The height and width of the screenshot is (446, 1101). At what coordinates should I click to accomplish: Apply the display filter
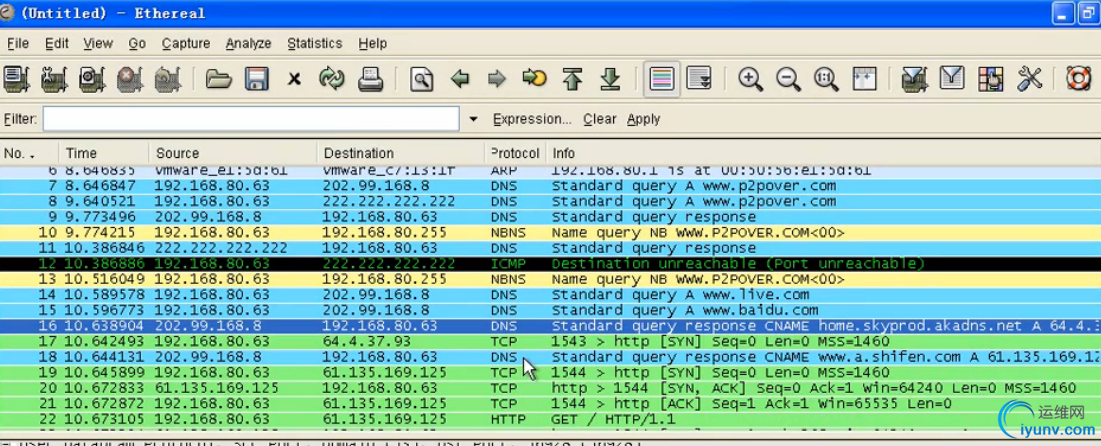point(644,119)
